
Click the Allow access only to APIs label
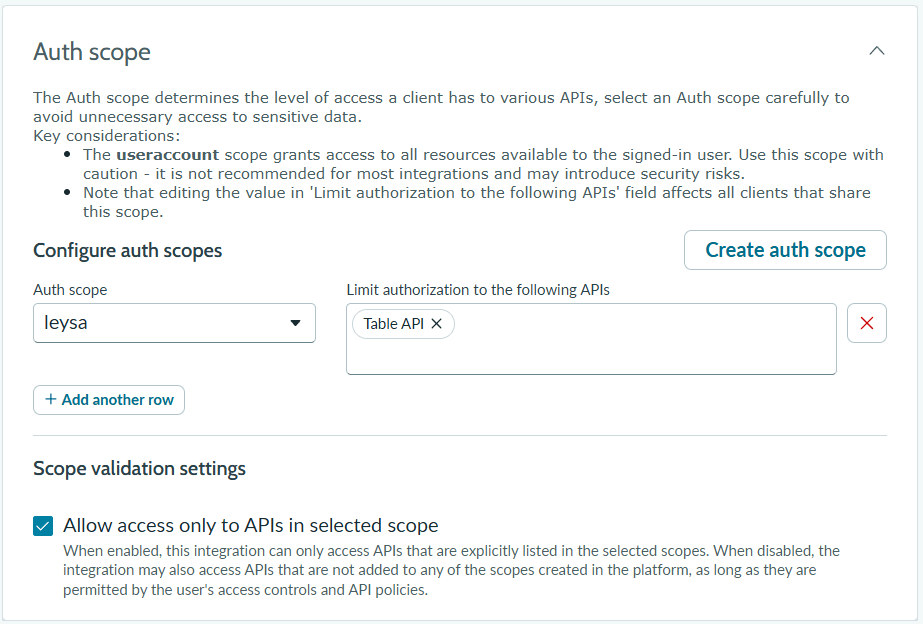tap(251, 525)
